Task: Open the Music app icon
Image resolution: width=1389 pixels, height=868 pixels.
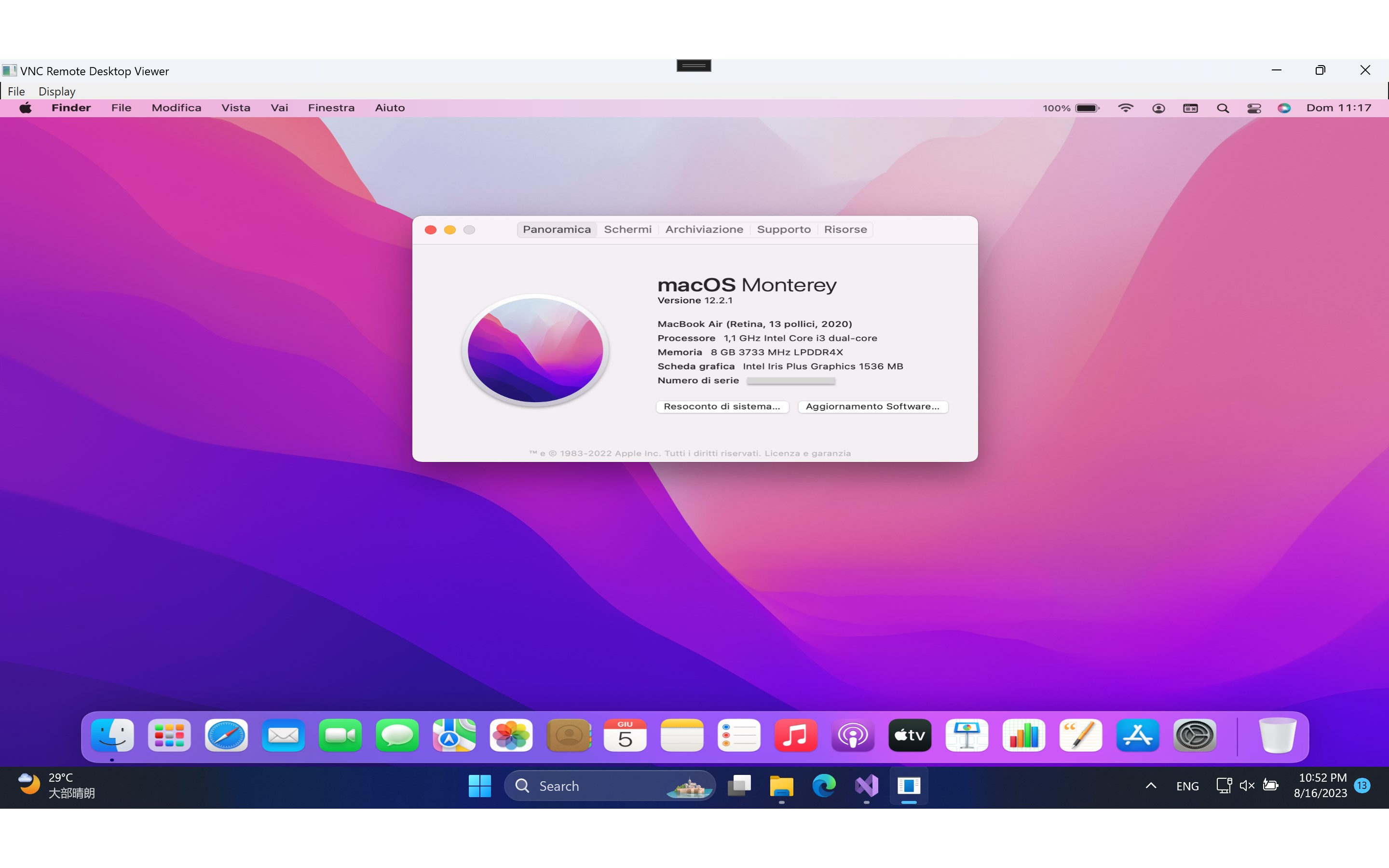Action: (795, 735)
